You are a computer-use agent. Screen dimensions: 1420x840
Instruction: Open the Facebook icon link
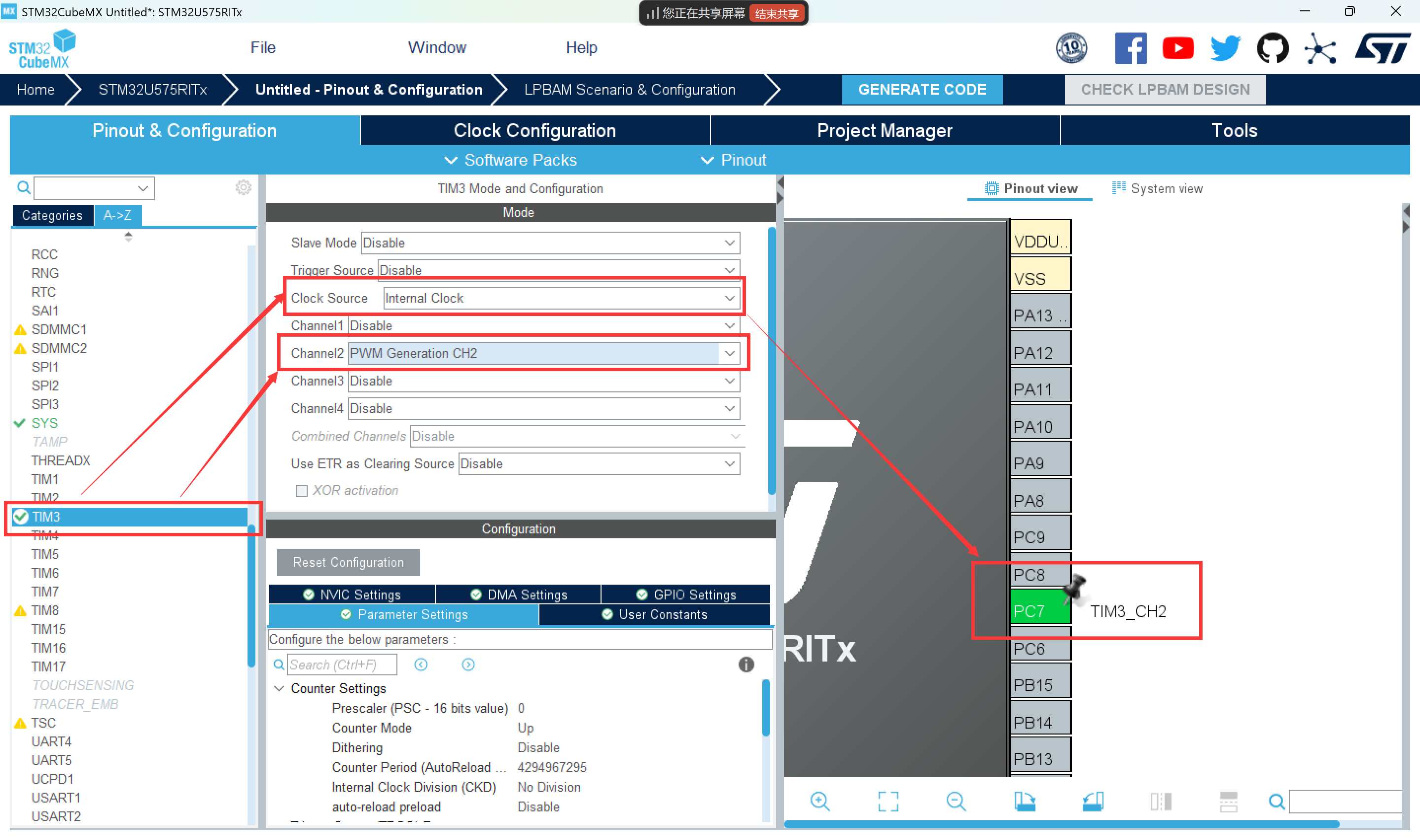click(1130, 48)
